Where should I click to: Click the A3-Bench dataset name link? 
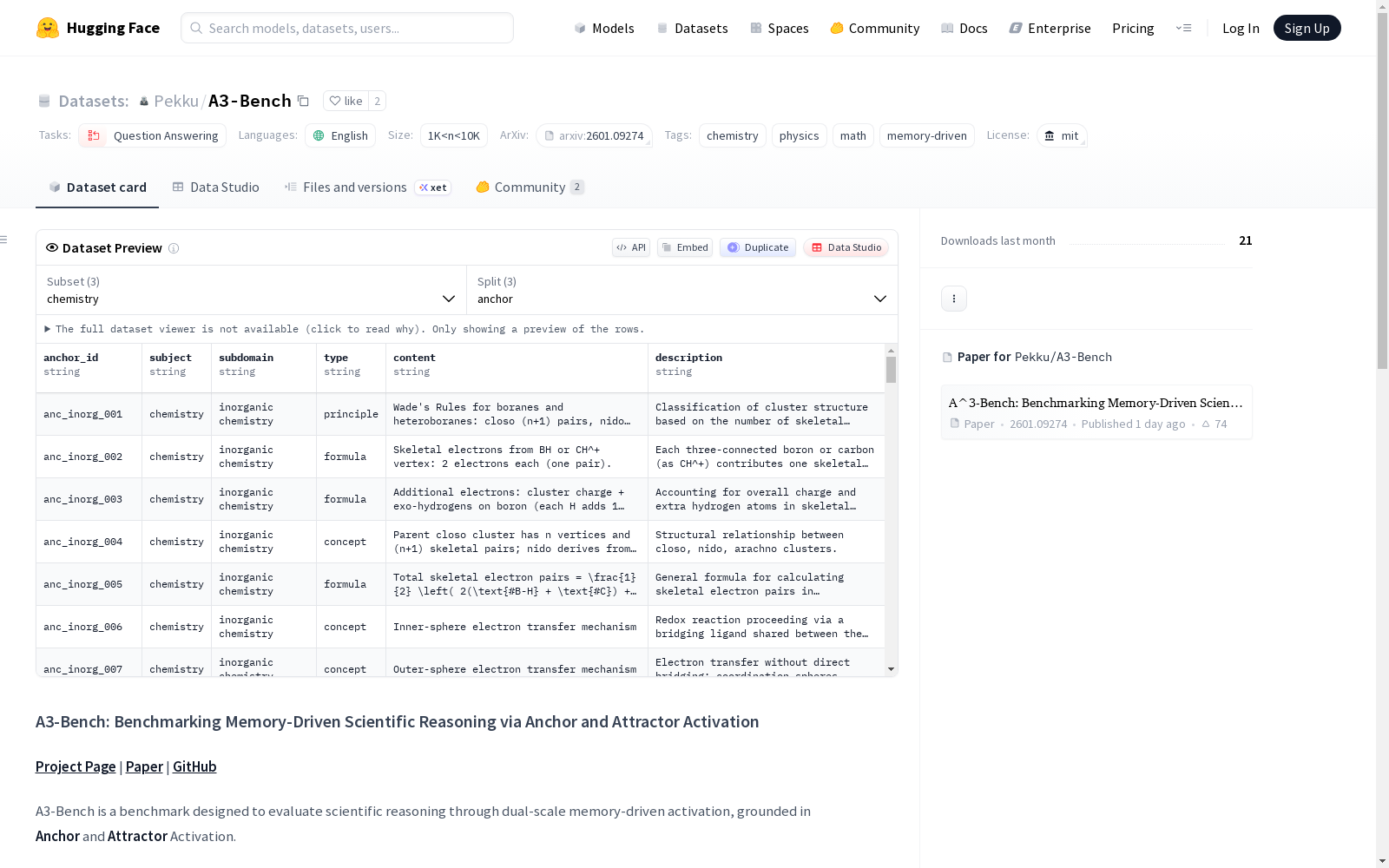250,101
